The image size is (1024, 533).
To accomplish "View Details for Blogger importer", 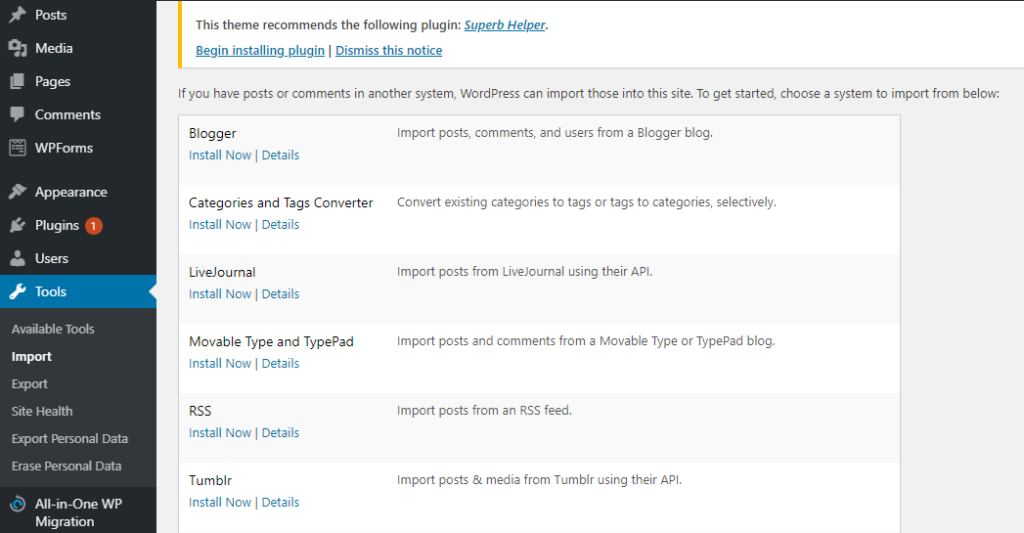I will coord(280,155).
